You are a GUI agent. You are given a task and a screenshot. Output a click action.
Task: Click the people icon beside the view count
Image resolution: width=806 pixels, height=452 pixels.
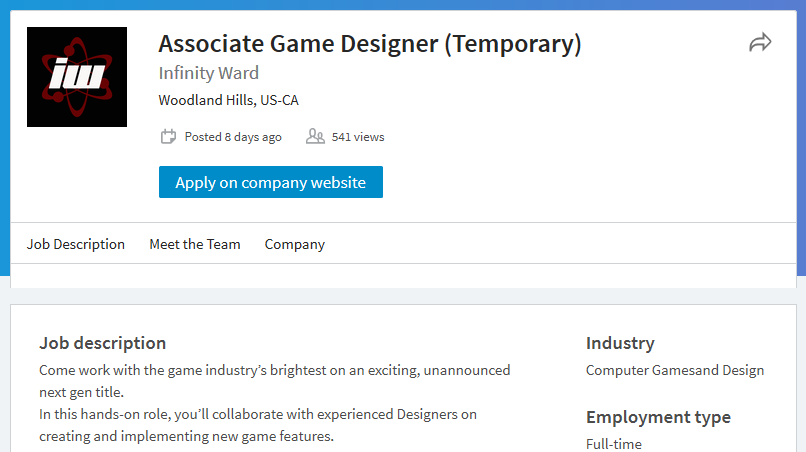coord(315,136)
